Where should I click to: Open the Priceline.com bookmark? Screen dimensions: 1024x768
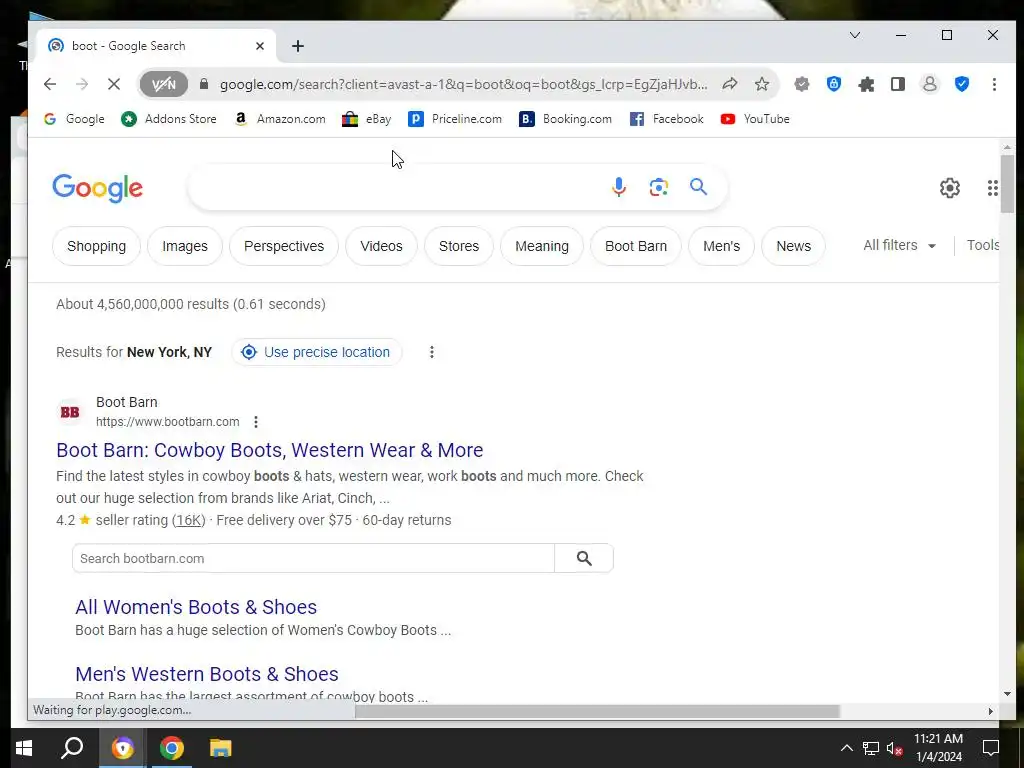point(455,119)
